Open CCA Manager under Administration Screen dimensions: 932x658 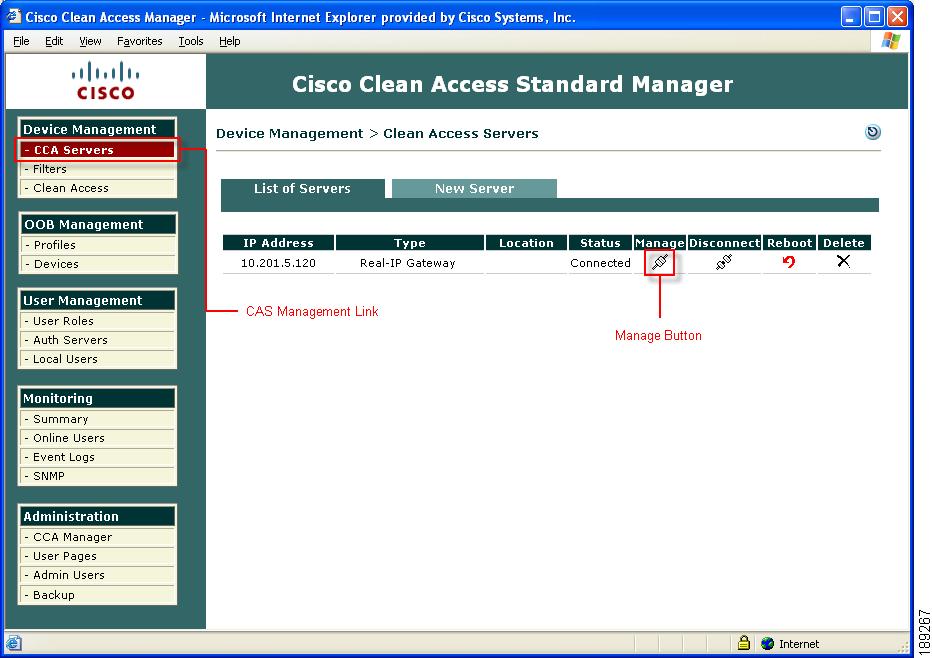click(97, 537)
